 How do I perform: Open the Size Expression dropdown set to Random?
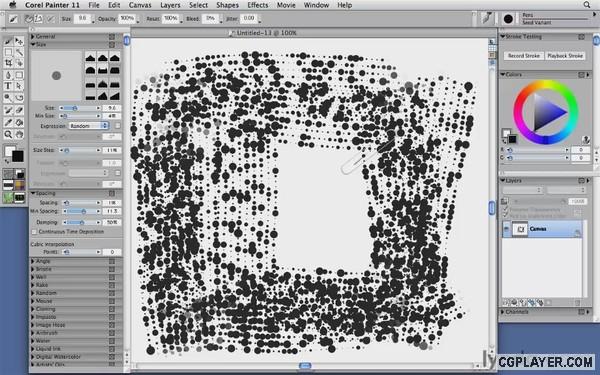89,126
